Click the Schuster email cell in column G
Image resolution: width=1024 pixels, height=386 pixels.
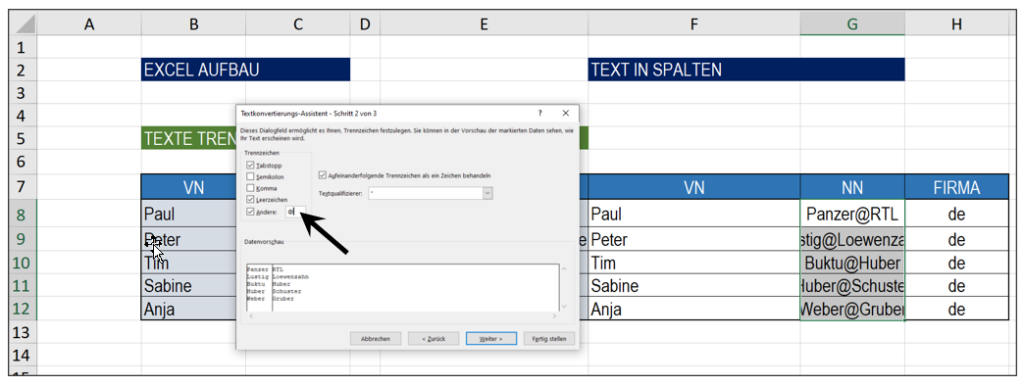pyautogui.click(x=852, y=286)
